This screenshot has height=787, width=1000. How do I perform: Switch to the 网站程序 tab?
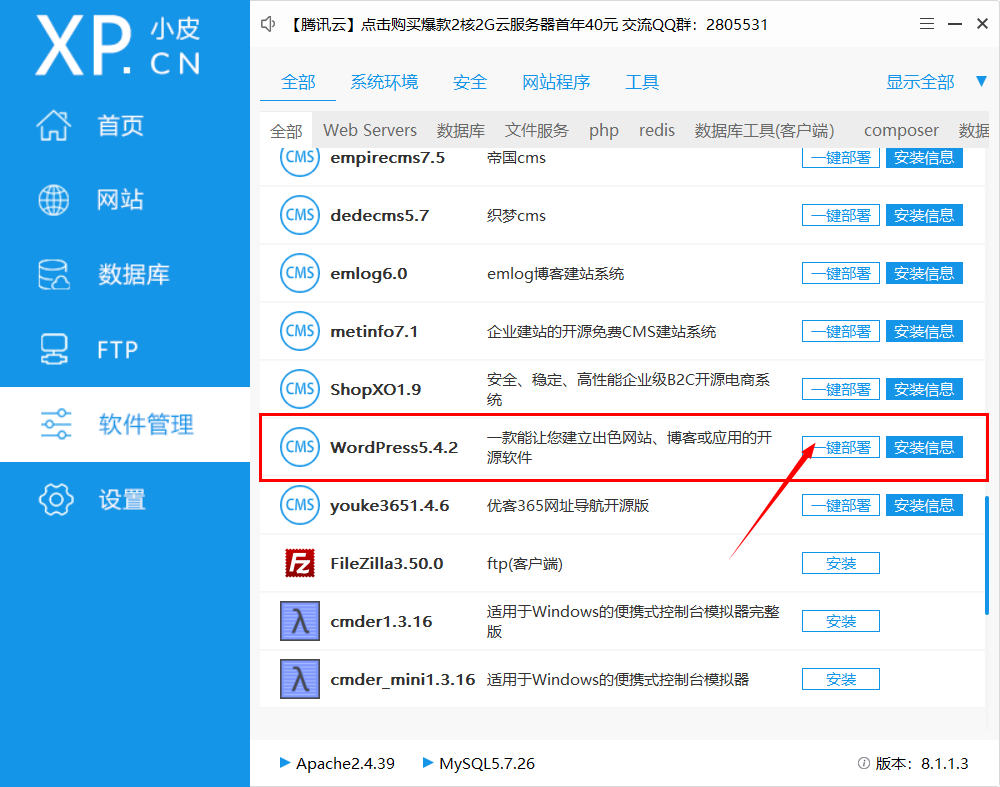(556, 82)
